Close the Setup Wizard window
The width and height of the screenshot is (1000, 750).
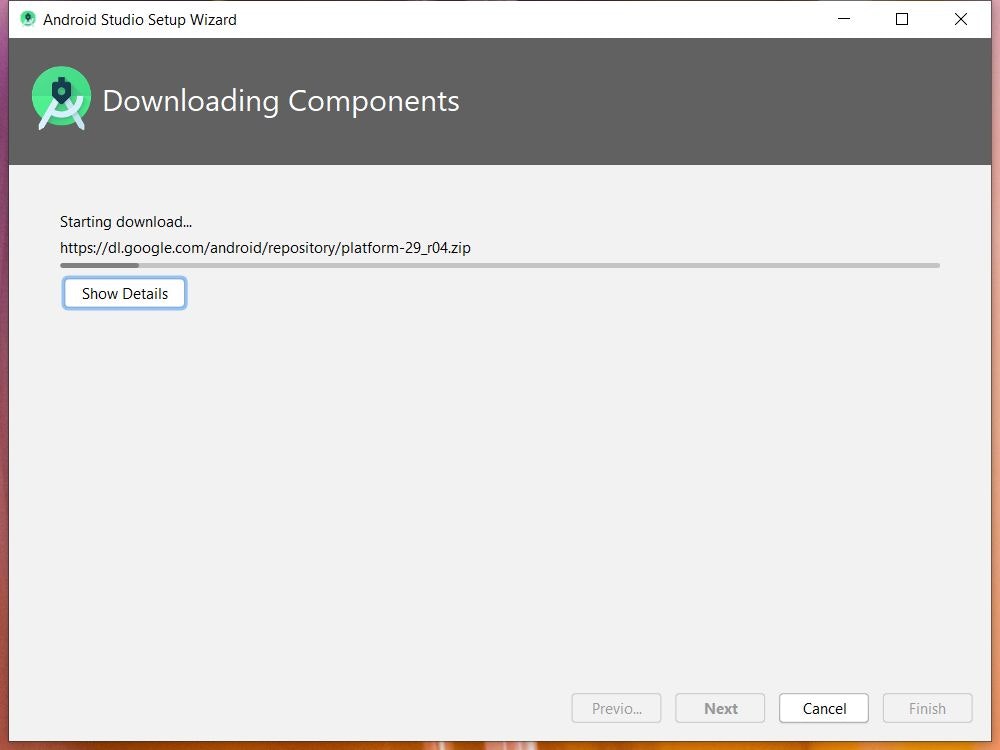coord(960,19)
